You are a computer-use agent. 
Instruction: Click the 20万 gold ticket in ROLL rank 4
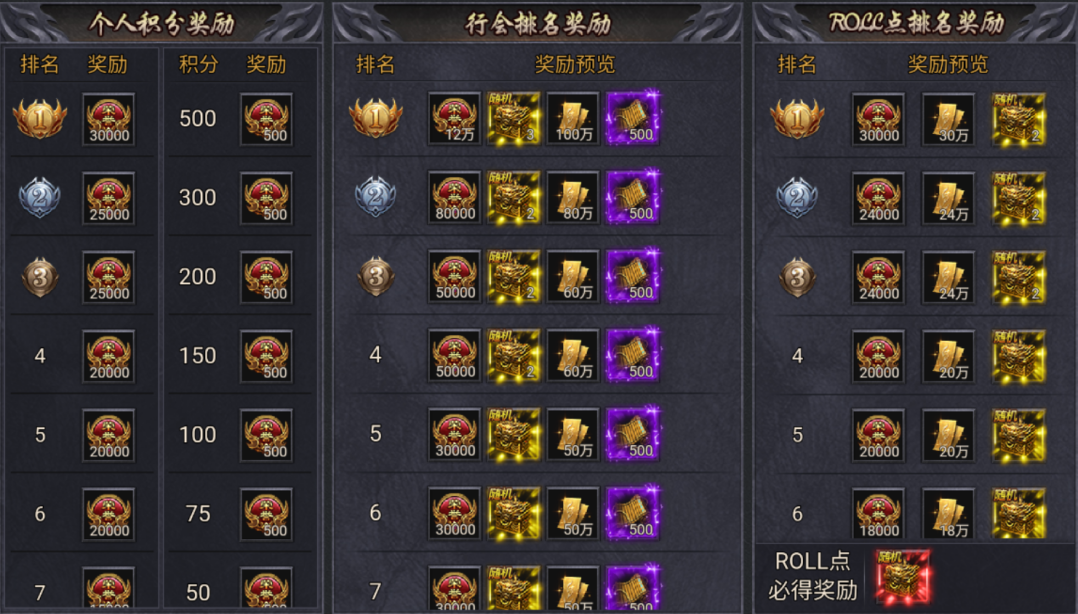coord(948,356)
